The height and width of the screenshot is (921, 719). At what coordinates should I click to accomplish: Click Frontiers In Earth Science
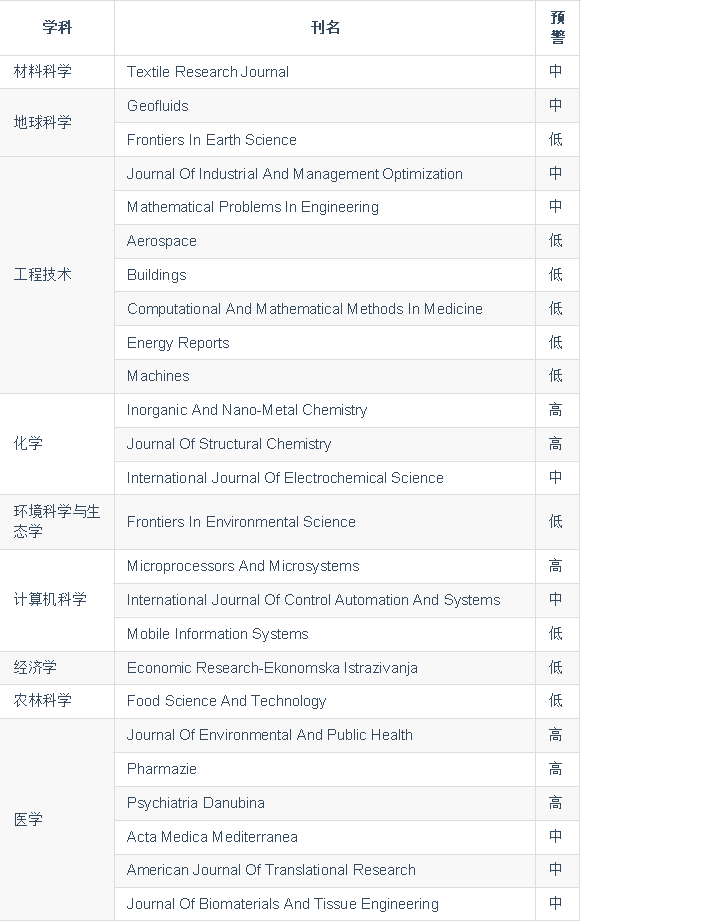pyautogui.click(x=211, y=140)
